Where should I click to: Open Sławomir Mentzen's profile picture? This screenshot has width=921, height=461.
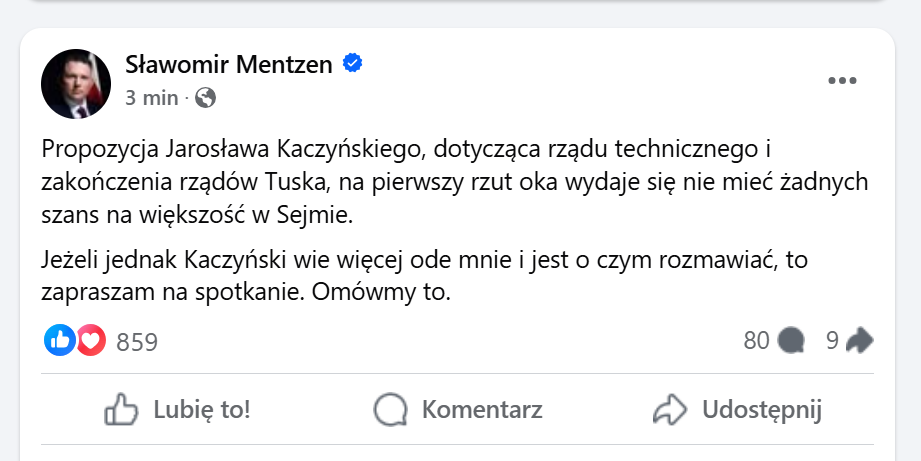pos(76,81)
